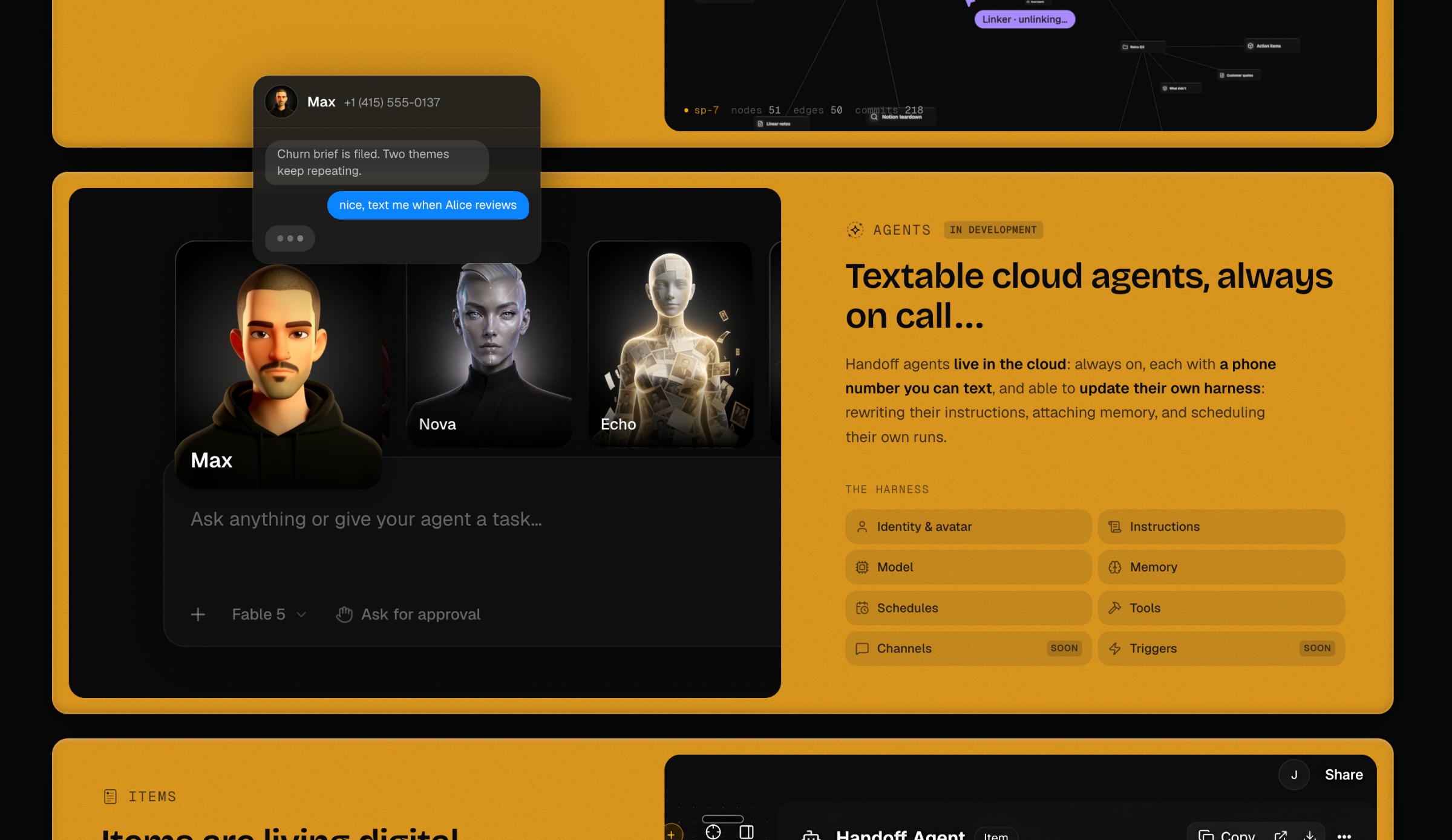Click the hand icon beside Ask for approval
Image resolution: width=1452 pixels, height=840 pixels.
point(344,614)
